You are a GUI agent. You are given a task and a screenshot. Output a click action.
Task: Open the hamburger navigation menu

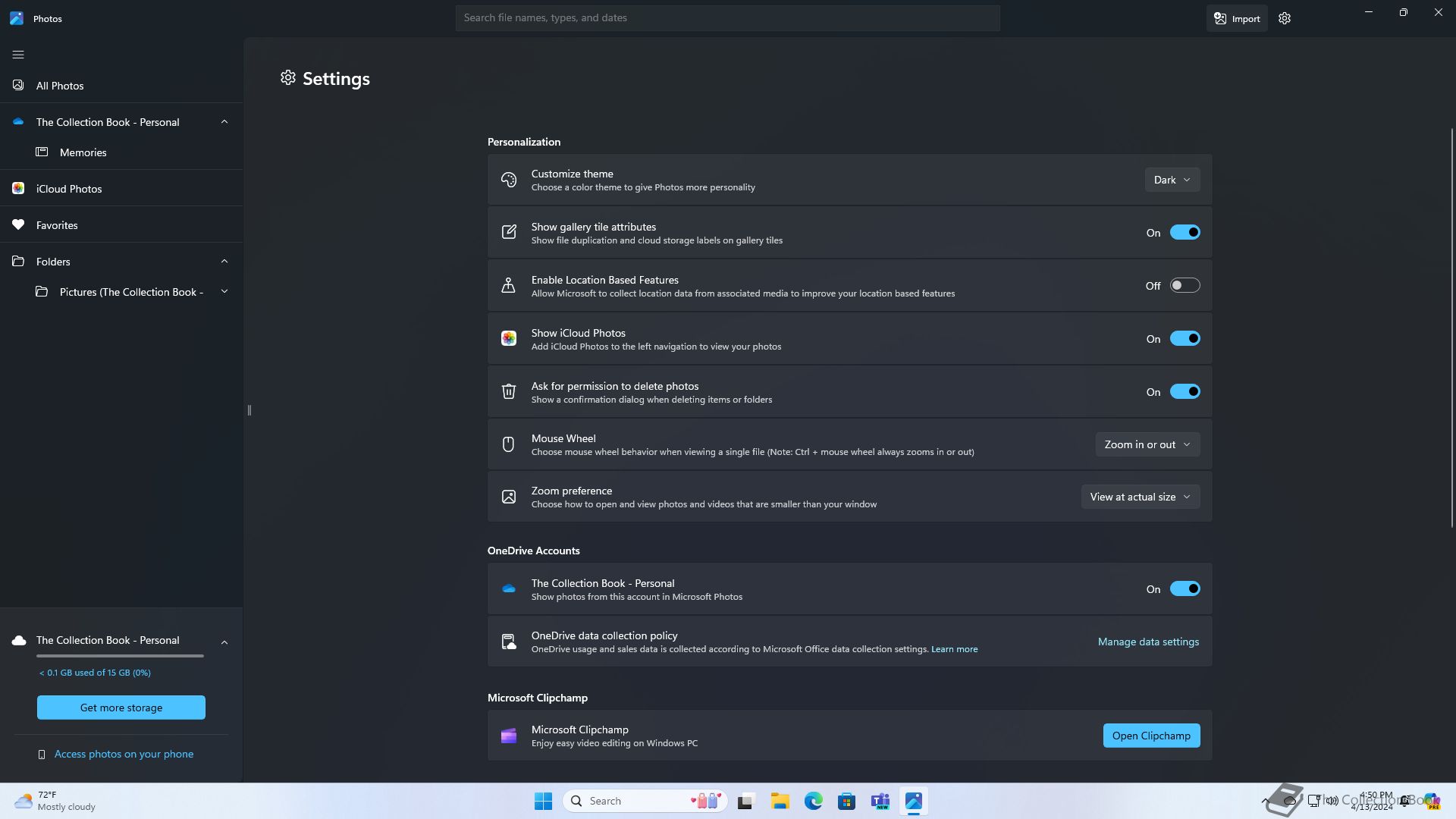(x=18, y=55)
